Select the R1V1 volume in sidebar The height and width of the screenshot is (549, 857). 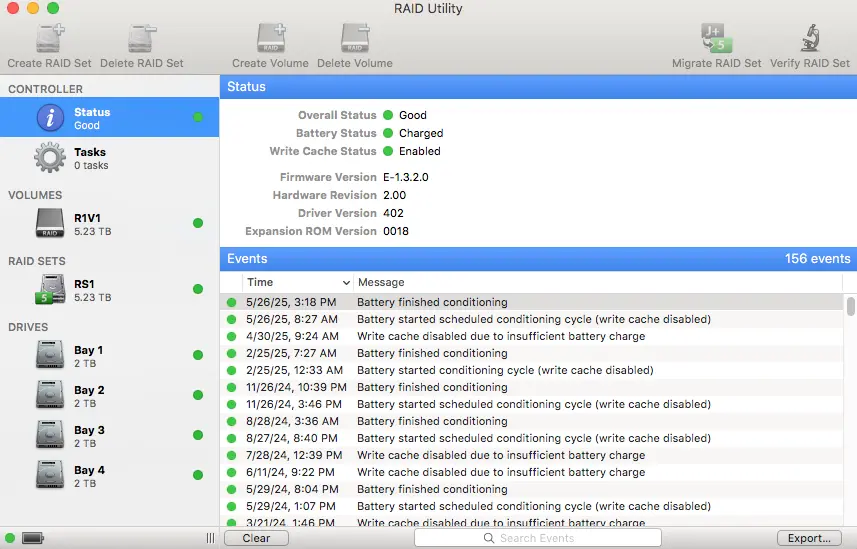click(109, 223)
